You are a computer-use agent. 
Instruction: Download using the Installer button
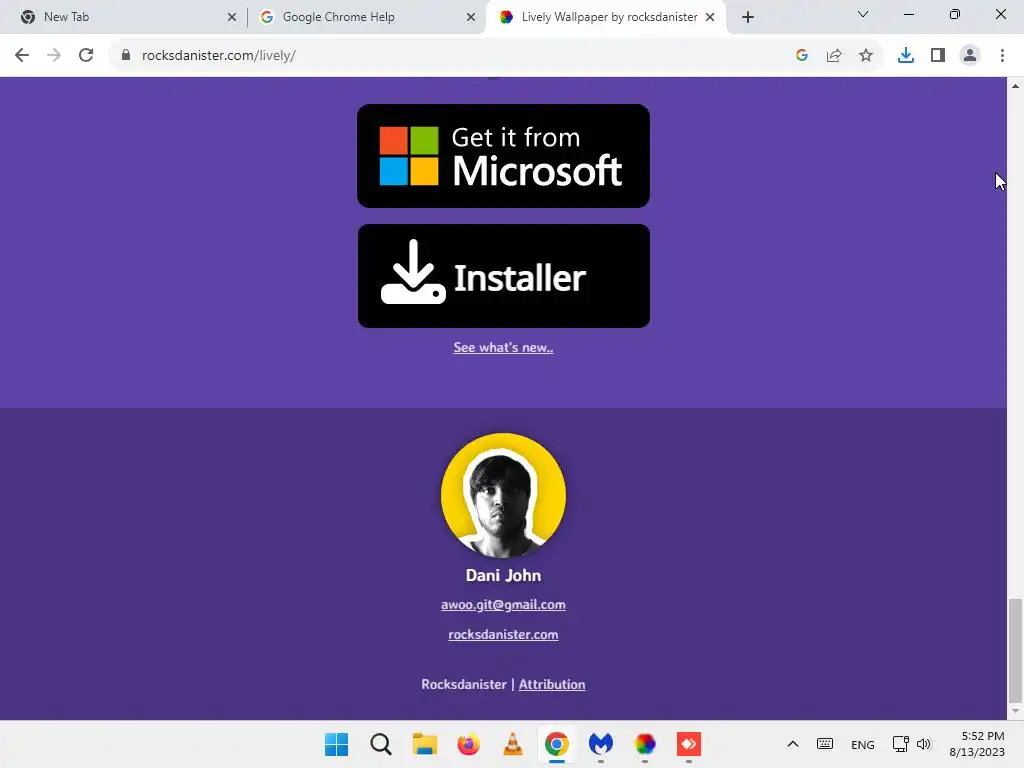tap(504, 276)
